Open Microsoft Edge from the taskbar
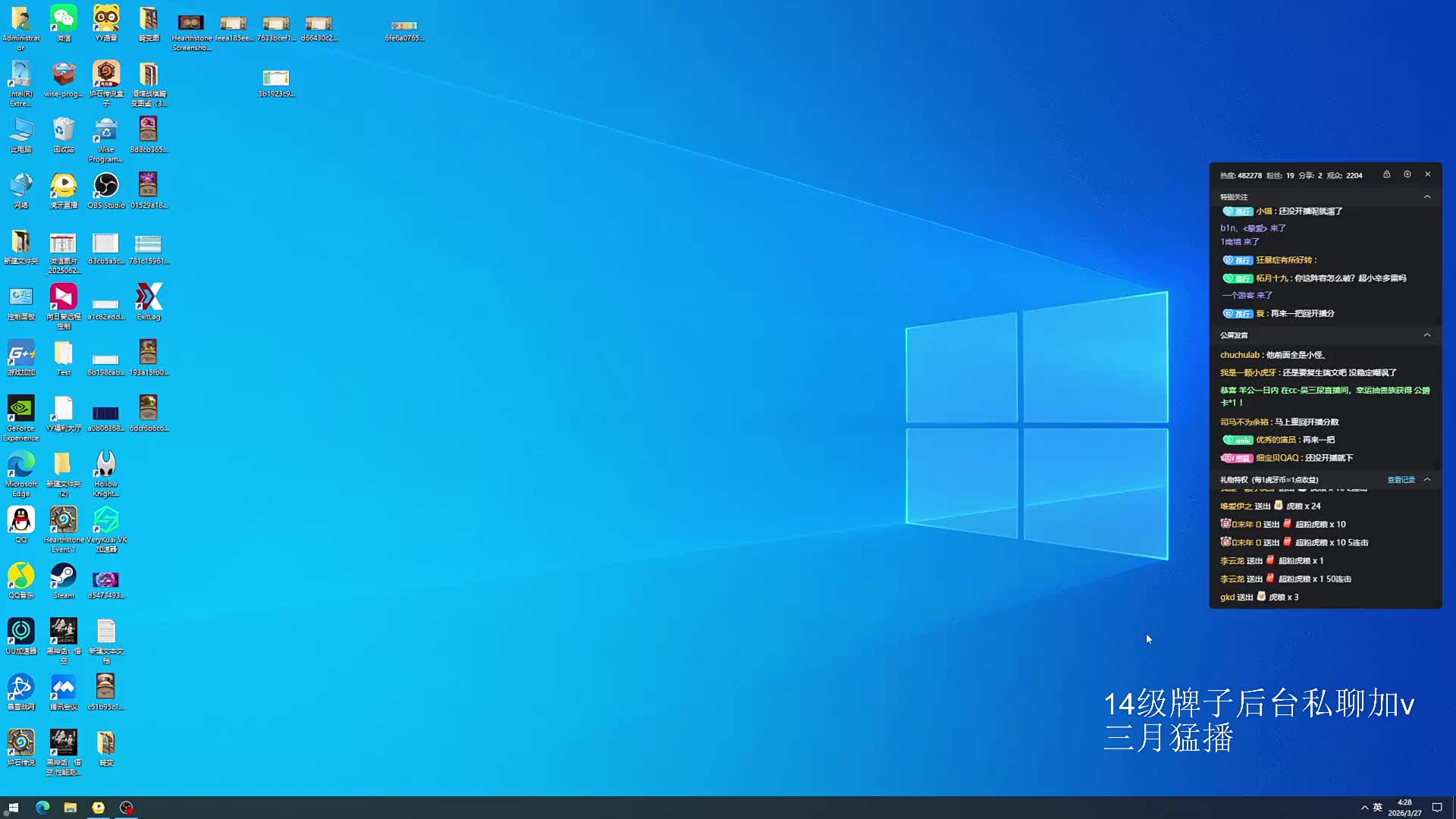This screenshot has width=1456, height=819. click(x=42, y=808)
